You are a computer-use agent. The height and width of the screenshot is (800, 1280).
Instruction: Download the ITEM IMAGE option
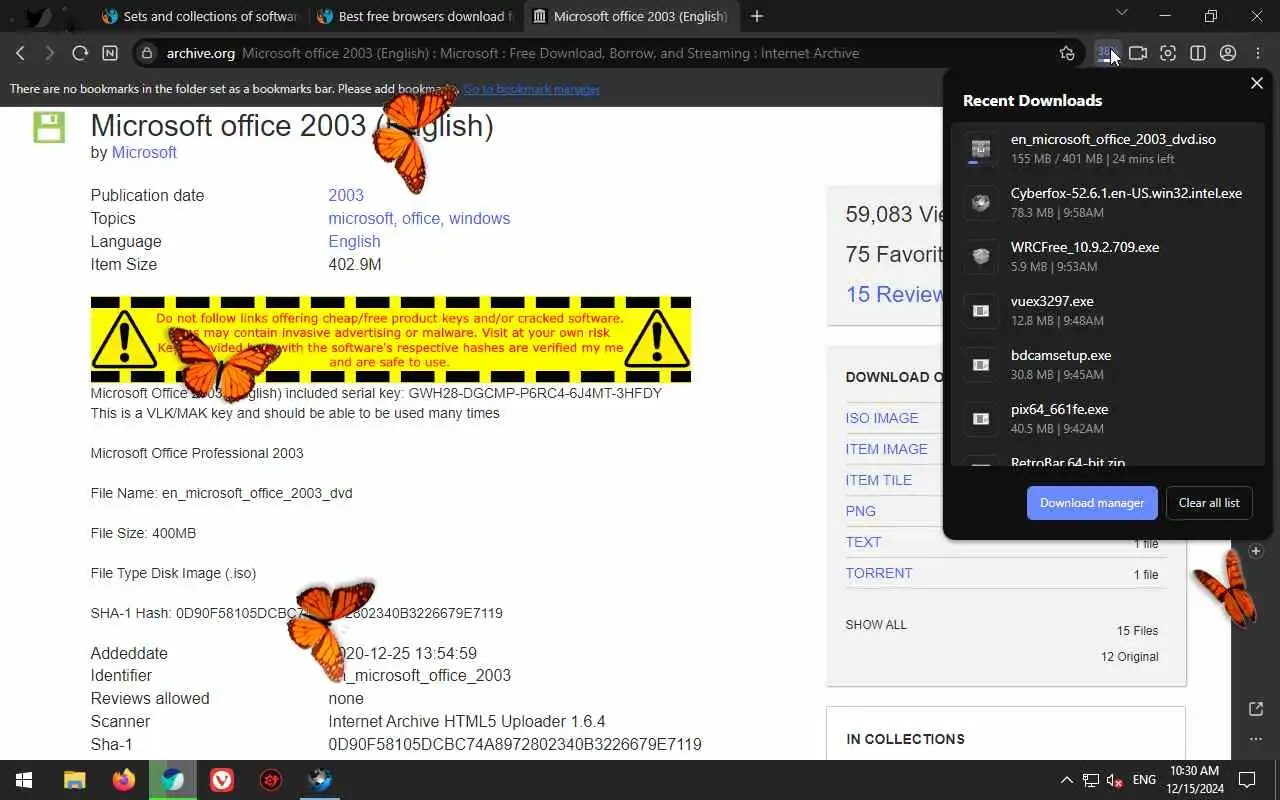[887, 449]
